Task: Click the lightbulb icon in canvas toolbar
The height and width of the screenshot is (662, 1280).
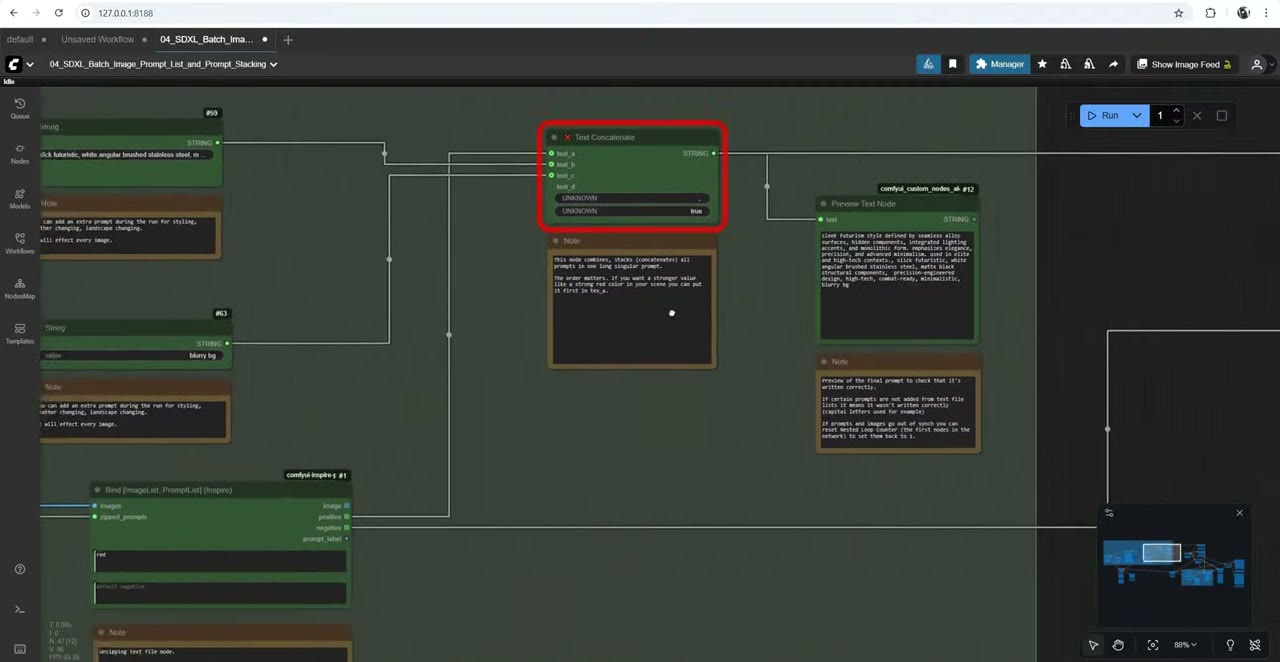Action: tap(1230, 645)
